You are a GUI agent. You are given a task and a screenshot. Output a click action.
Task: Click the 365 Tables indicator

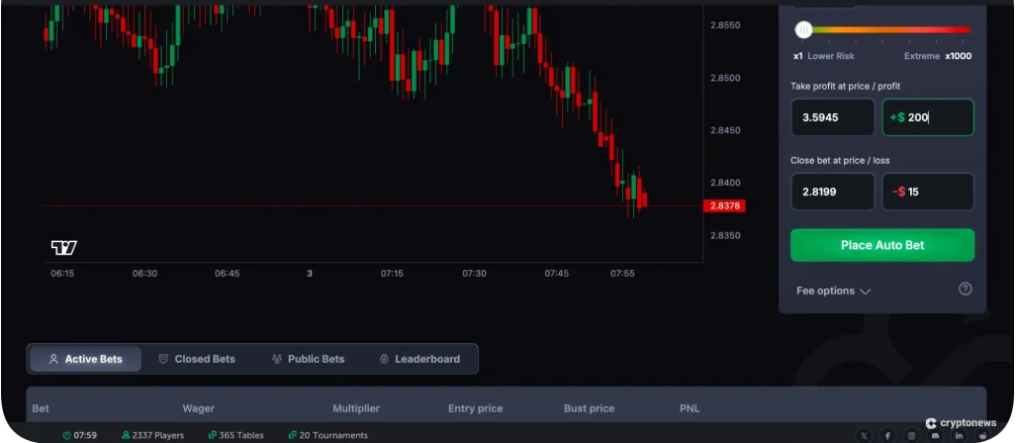coord(236,435)
